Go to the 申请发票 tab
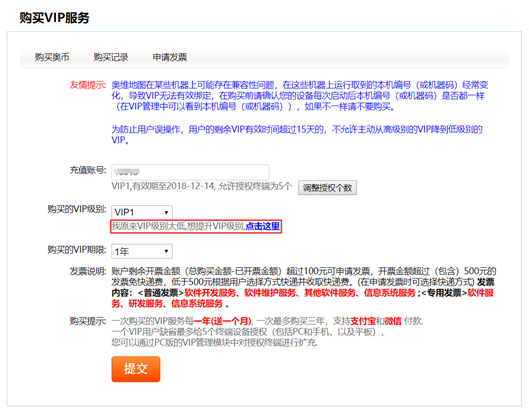 [170, 57]
